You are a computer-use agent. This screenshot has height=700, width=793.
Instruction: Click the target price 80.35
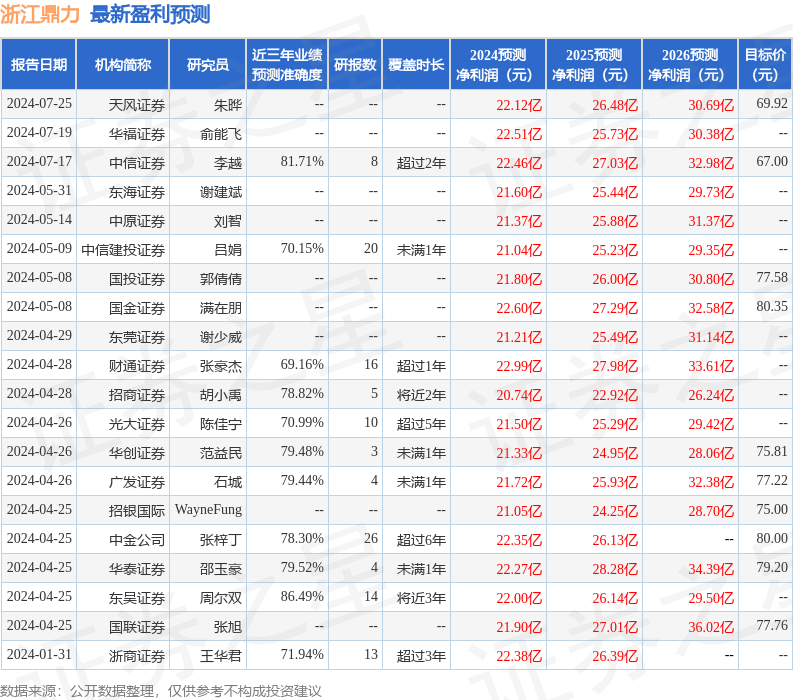772,306
